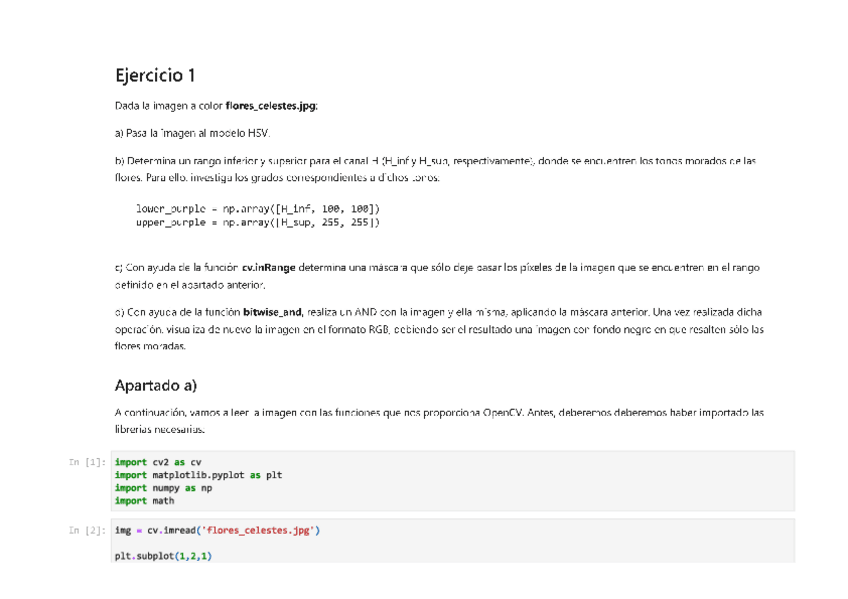
Task: Click the upper_purple np.array code line
Action: (257, 220)
